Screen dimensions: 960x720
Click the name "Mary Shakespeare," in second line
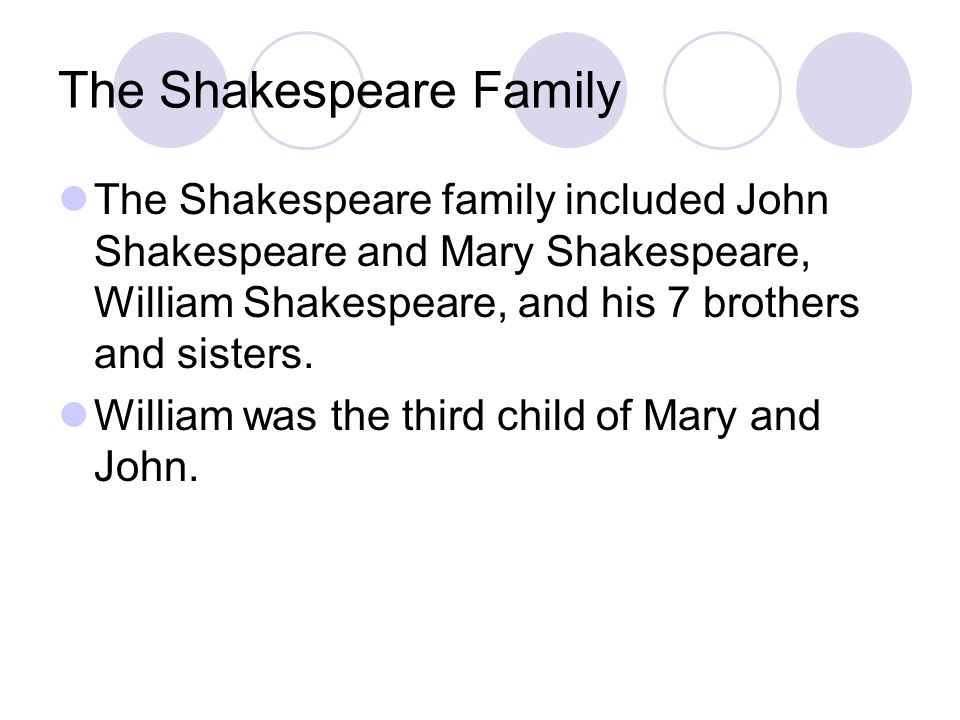(x=625, y=253)
